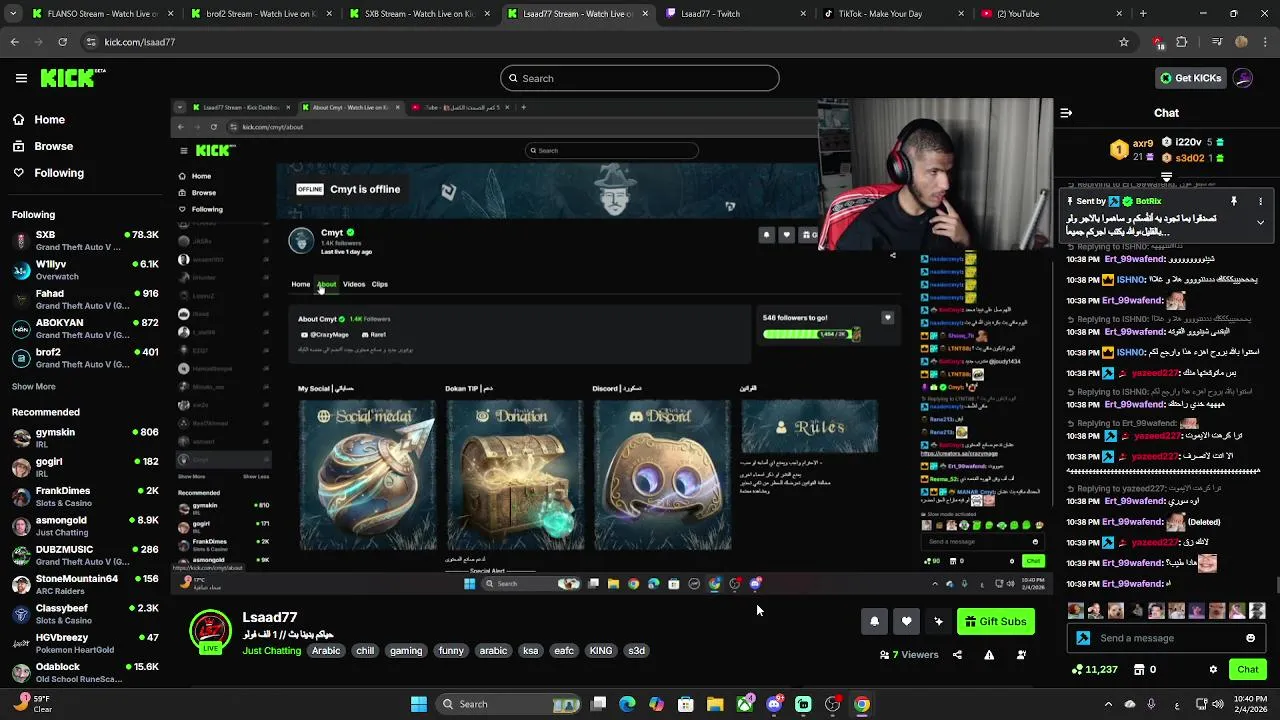Open the 7 Viewers list
This screenshot has width=1280, height=720.
909,655
